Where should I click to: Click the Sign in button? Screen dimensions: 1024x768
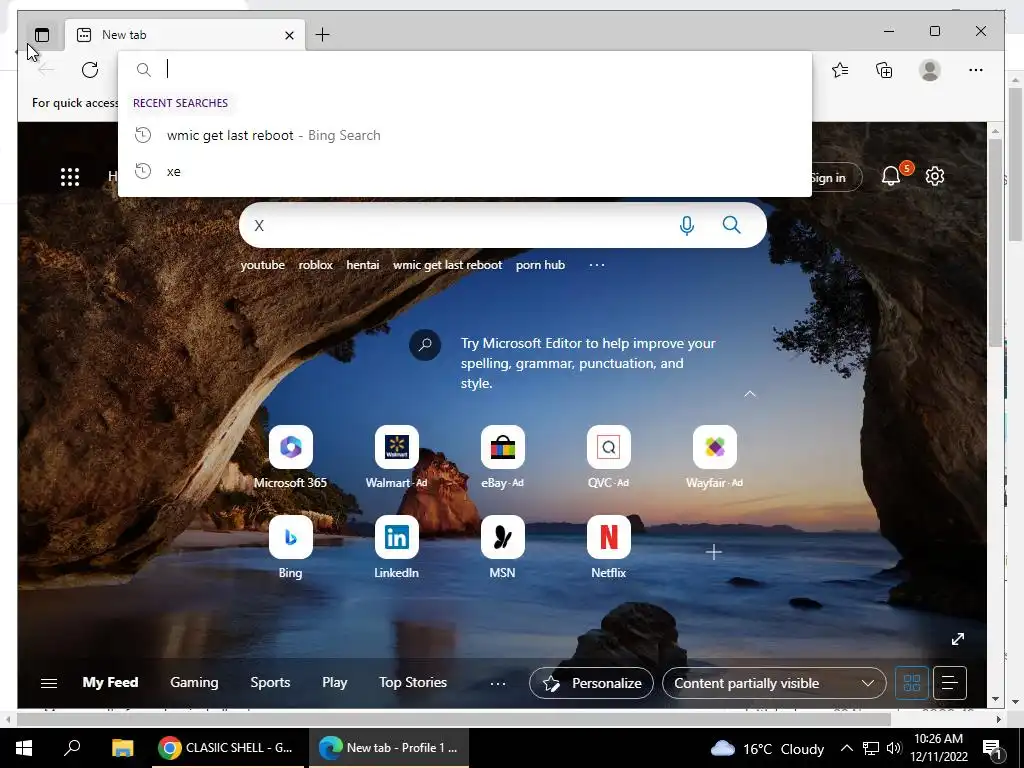pyautogui.click(x=835, y=177)
